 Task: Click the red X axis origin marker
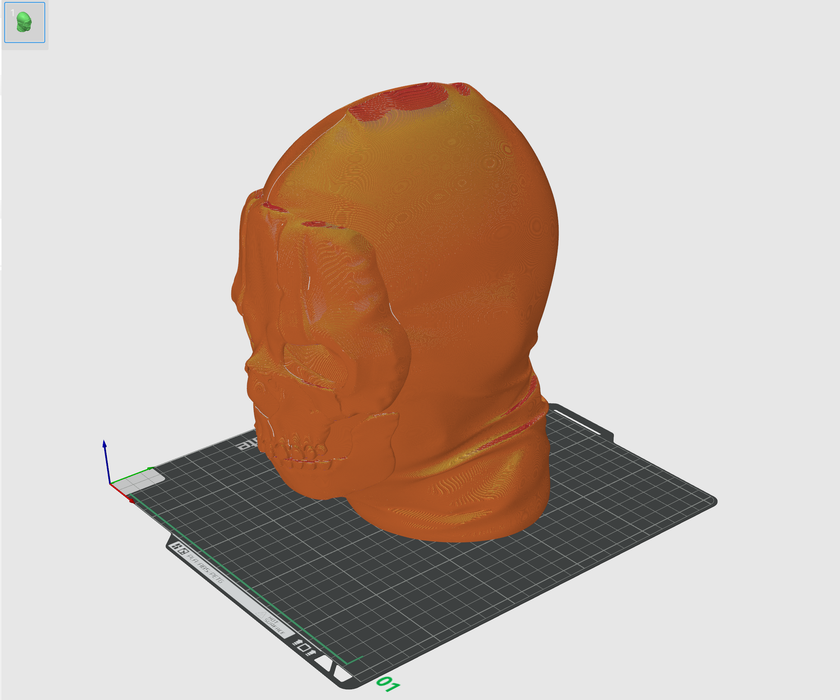click(128, 497)
